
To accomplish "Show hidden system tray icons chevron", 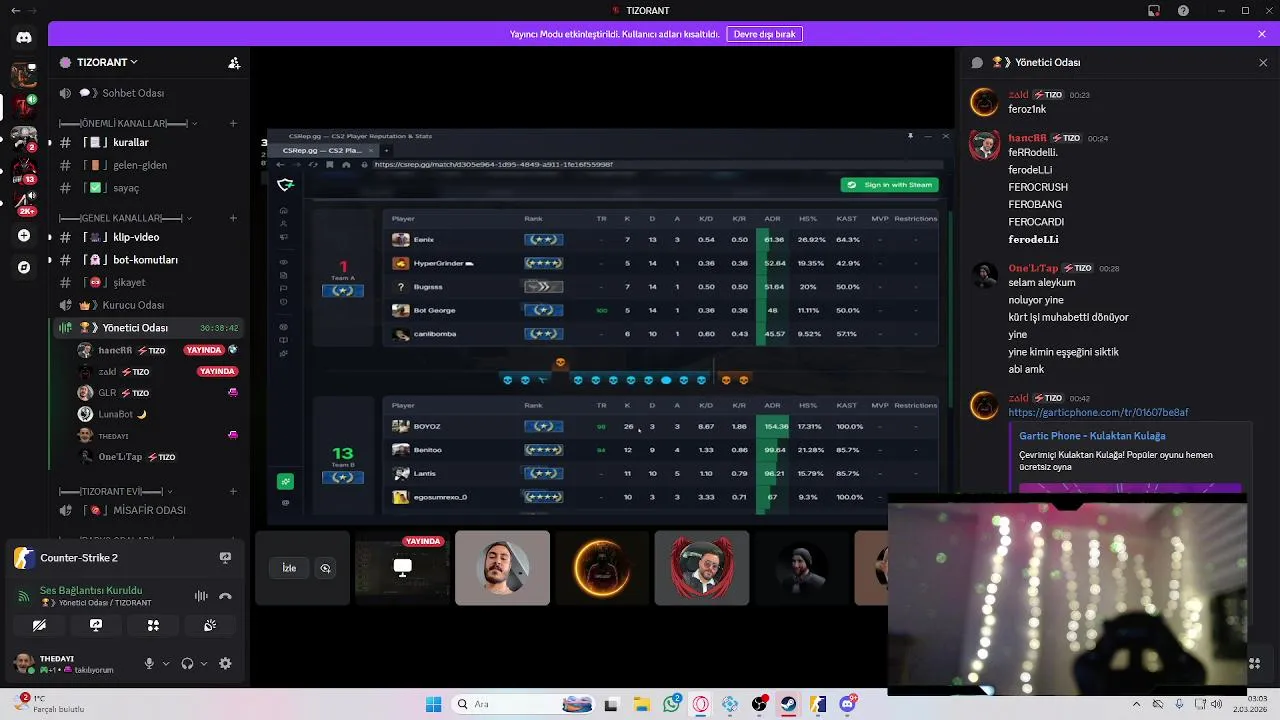I will [1136, 704].
